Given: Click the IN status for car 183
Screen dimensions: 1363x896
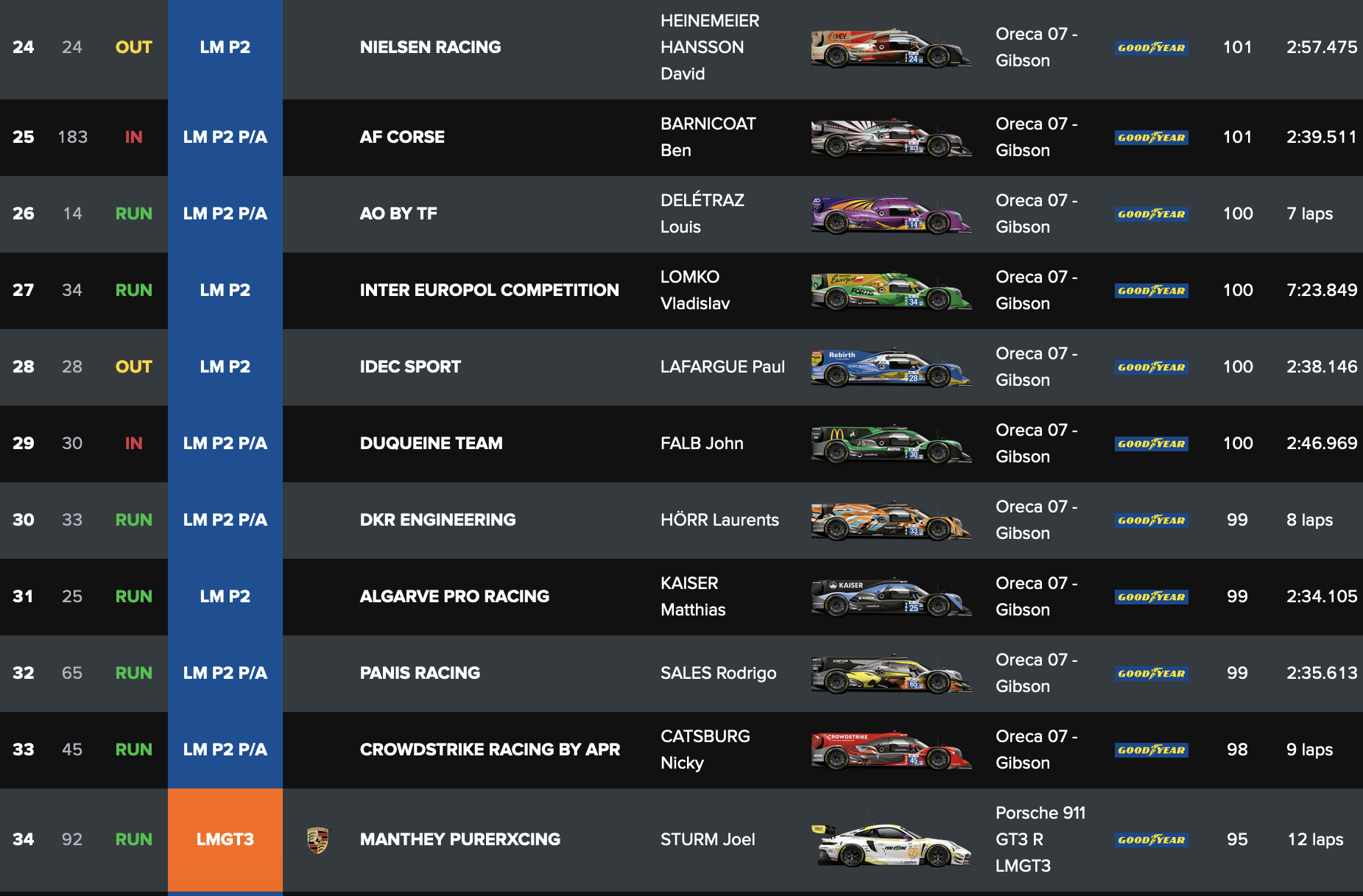Looking at the screenshot, I should pyautogui.click(x=134, y=137).
